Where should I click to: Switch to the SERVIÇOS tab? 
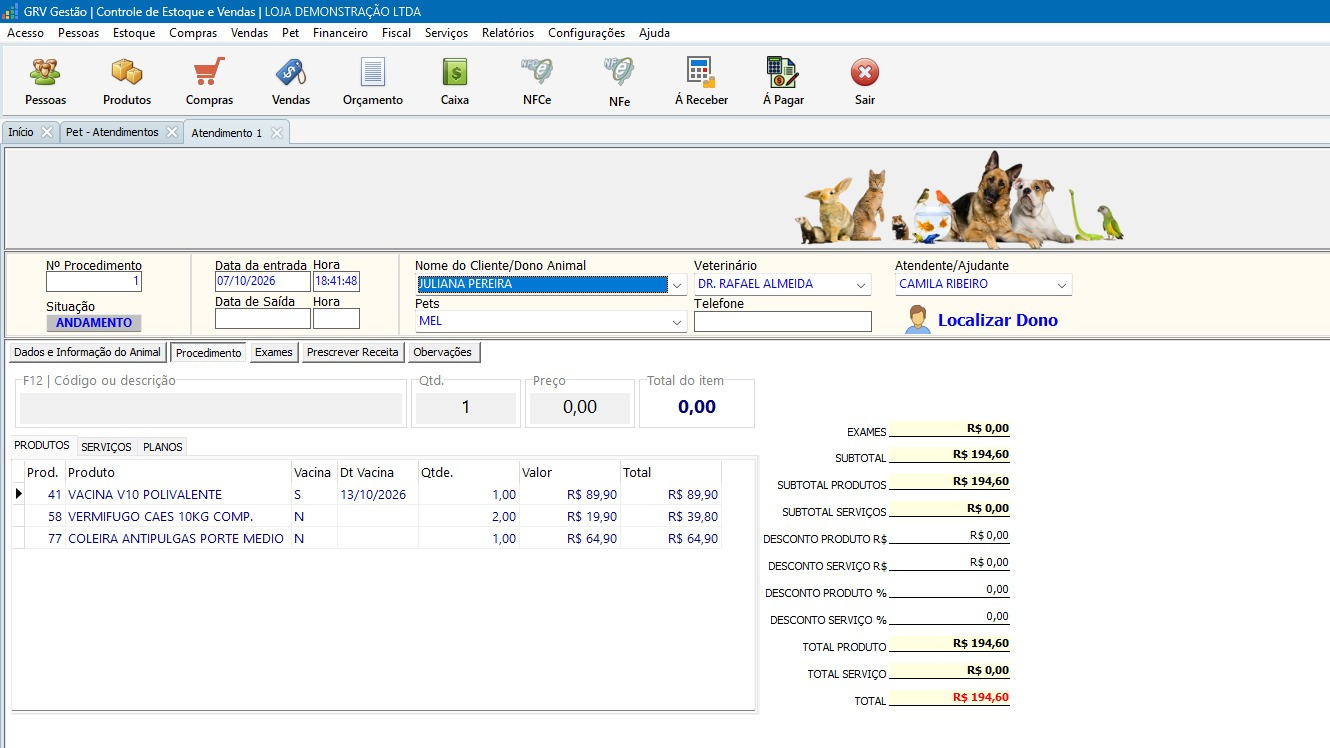click(x=106, y=447)
